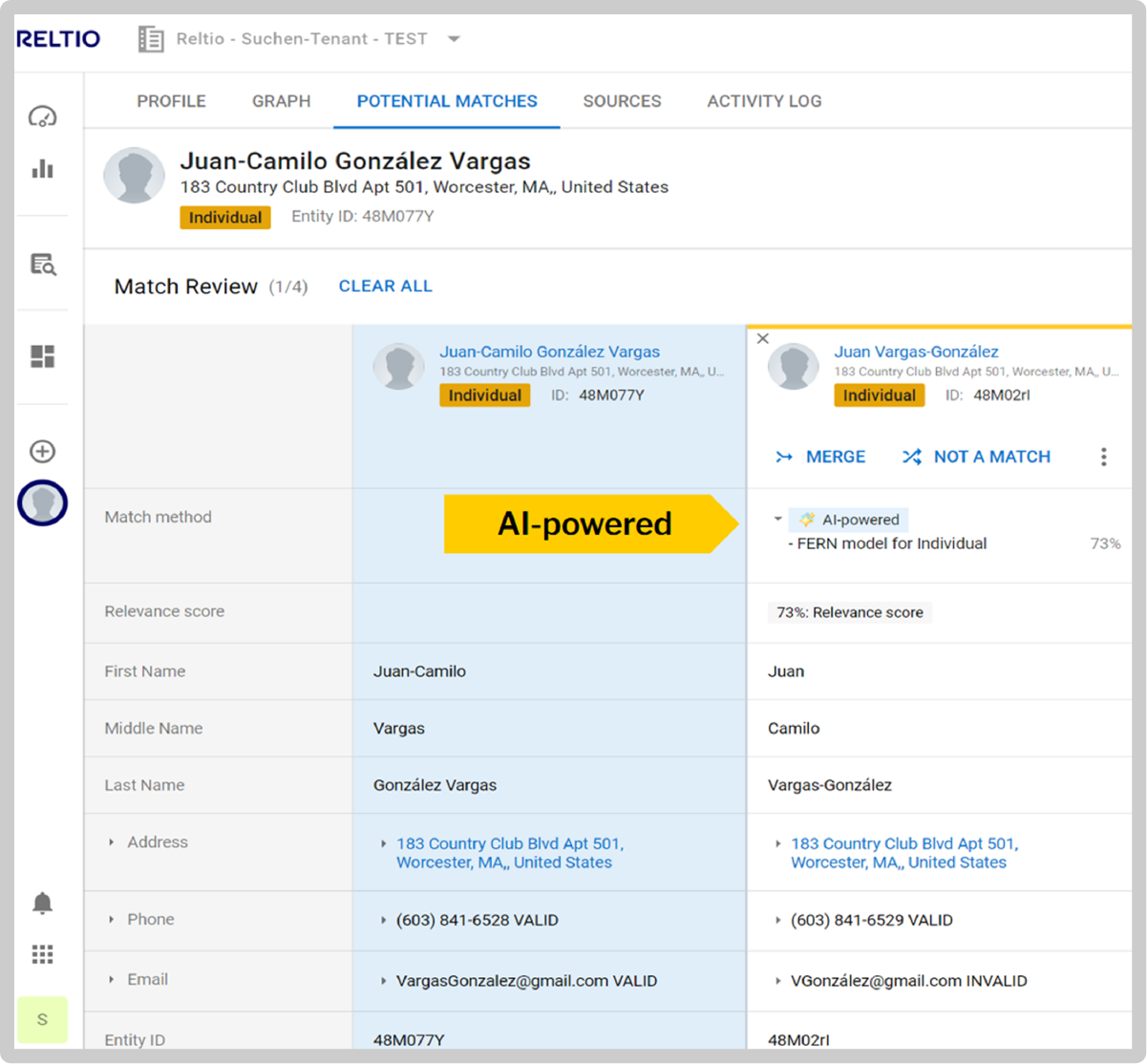The height and width of the screenshot is (1064, 1147).
Task: Open the Activity Log tab
Action: click(x=764, y=101)
